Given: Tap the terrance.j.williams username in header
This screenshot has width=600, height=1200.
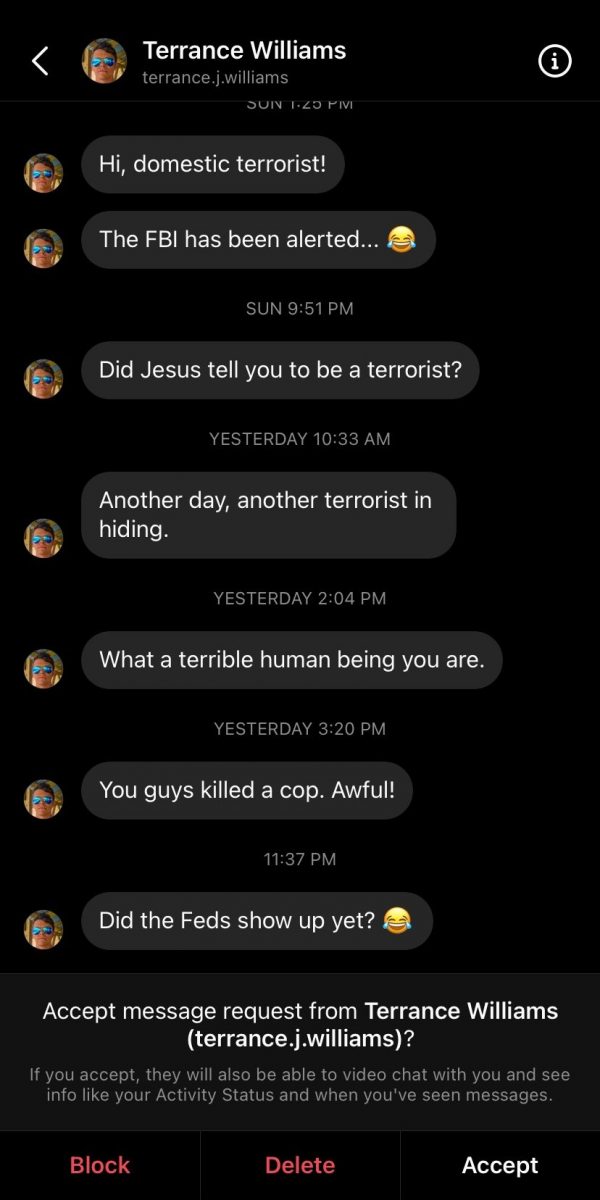Looking at the screenshot, I should (x=215, y=78).
